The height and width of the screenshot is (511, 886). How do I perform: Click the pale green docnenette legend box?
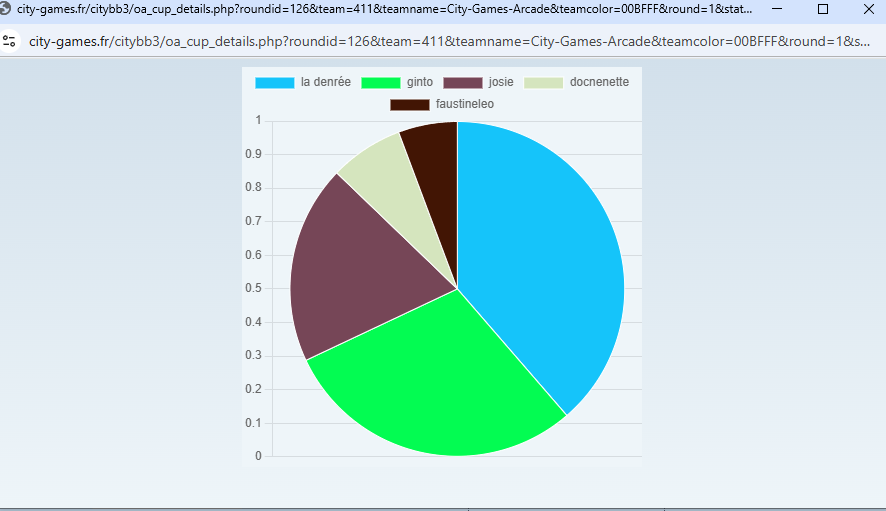tap(544, 82)
